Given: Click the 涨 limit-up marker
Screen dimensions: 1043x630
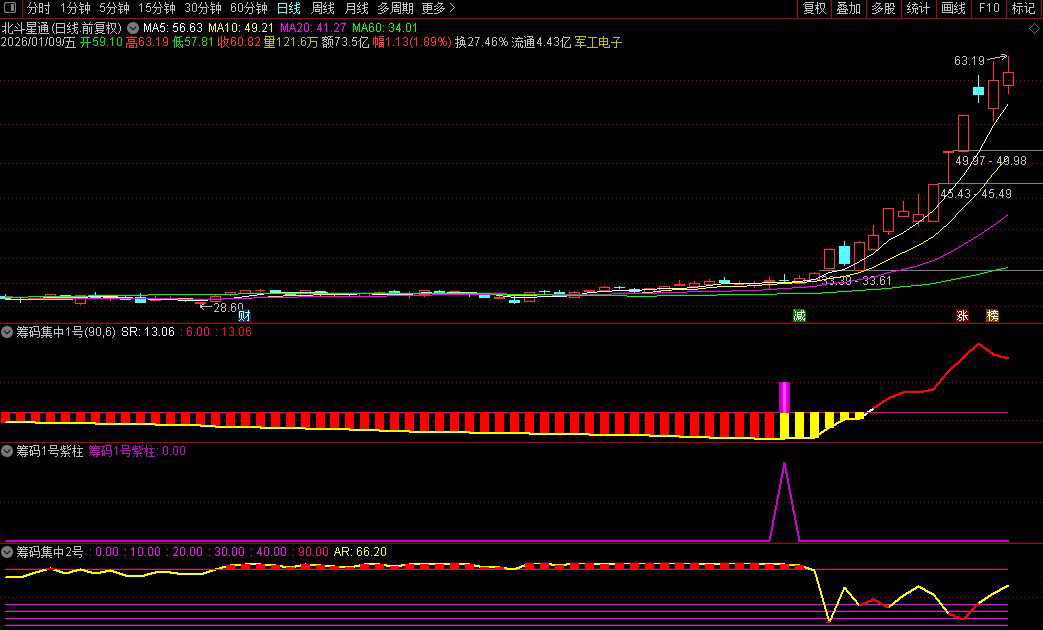Looking at the screenshot, I should 962,315.
